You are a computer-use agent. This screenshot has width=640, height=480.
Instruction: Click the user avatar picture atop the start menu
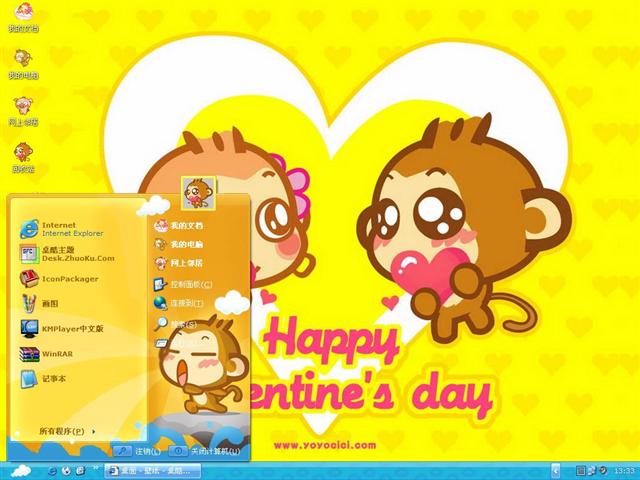point(198,193)
